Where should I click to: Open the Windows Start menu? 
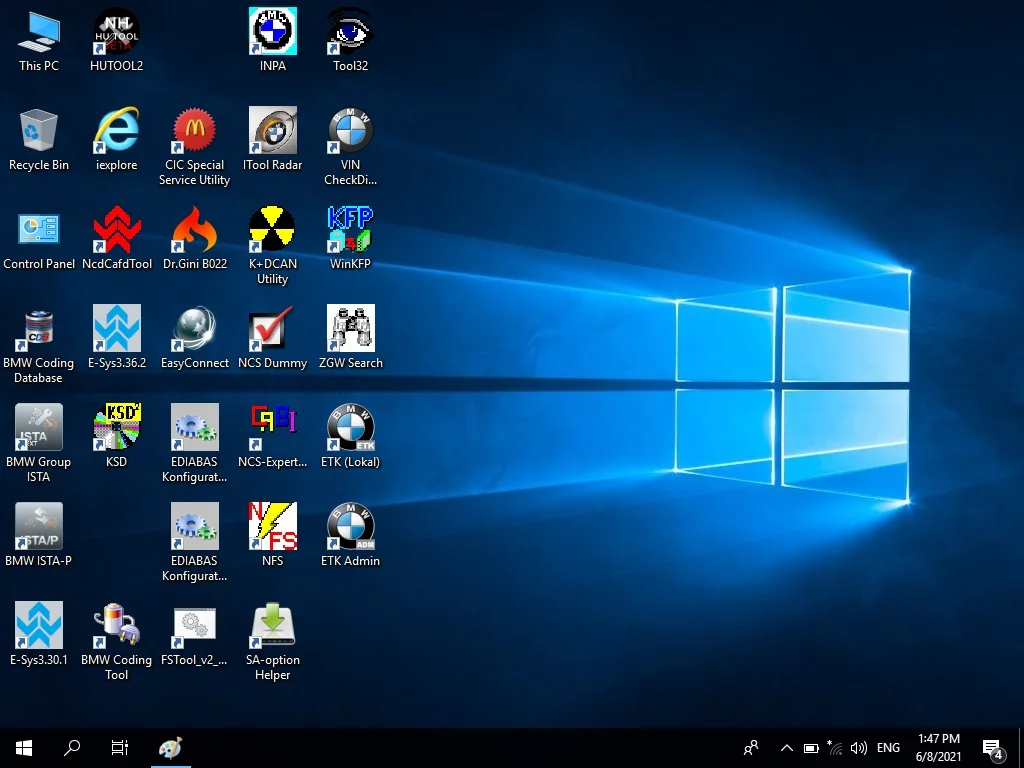point(24,748)
